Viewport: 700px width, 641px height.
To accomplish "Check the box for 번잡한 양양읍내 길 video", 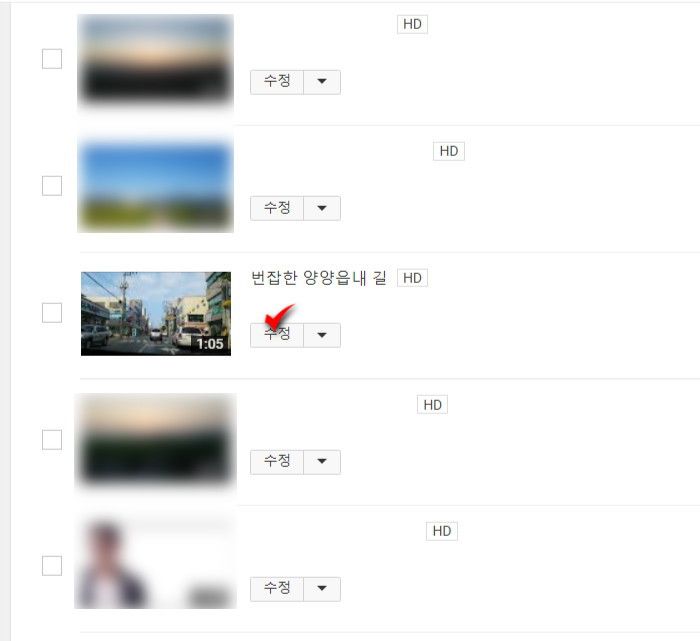I will pyautogui.click(x=52, y=312).
